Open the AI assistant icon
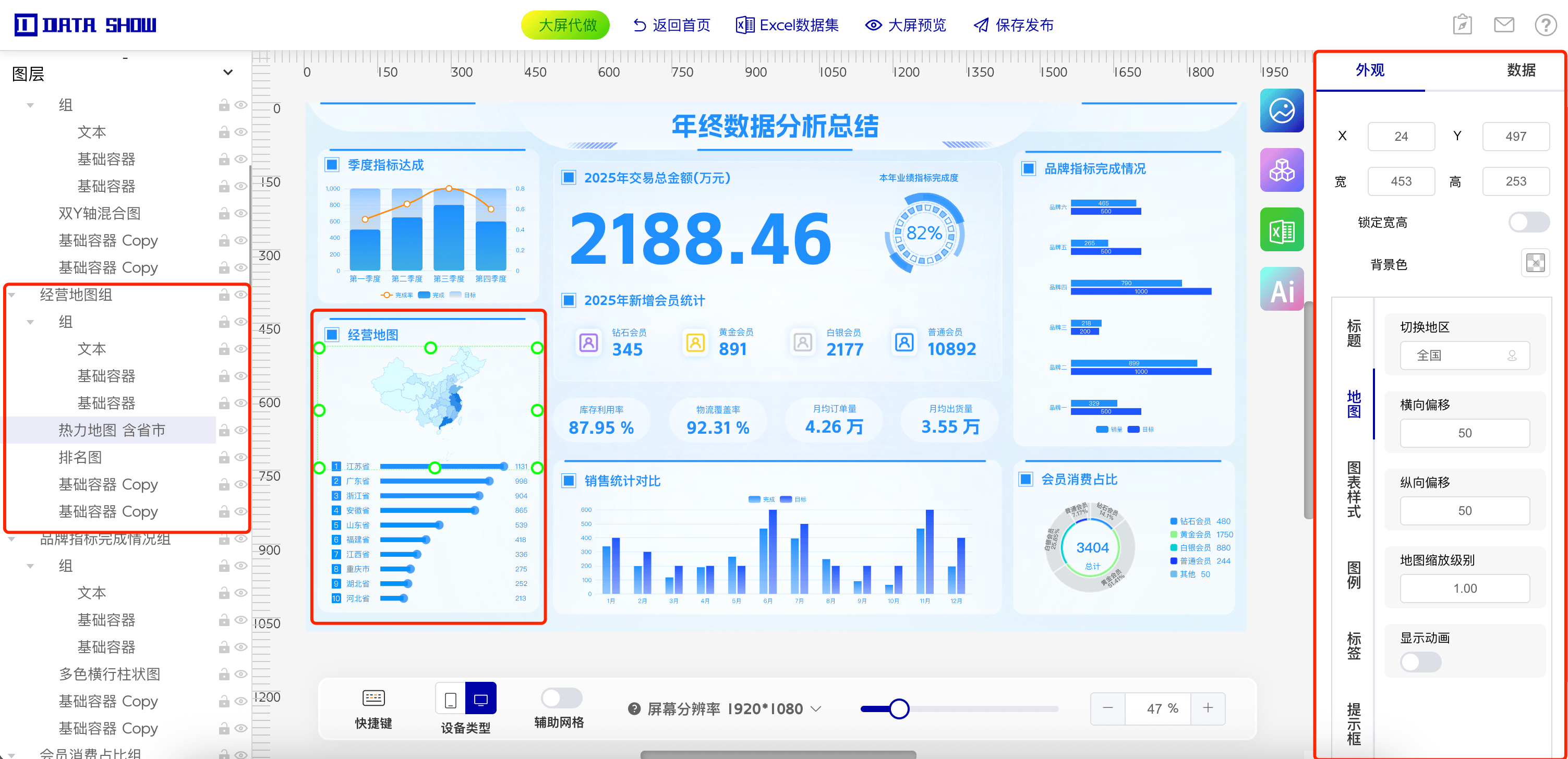The width and height of the screenshot is (1568, 759). point(1281,289)
